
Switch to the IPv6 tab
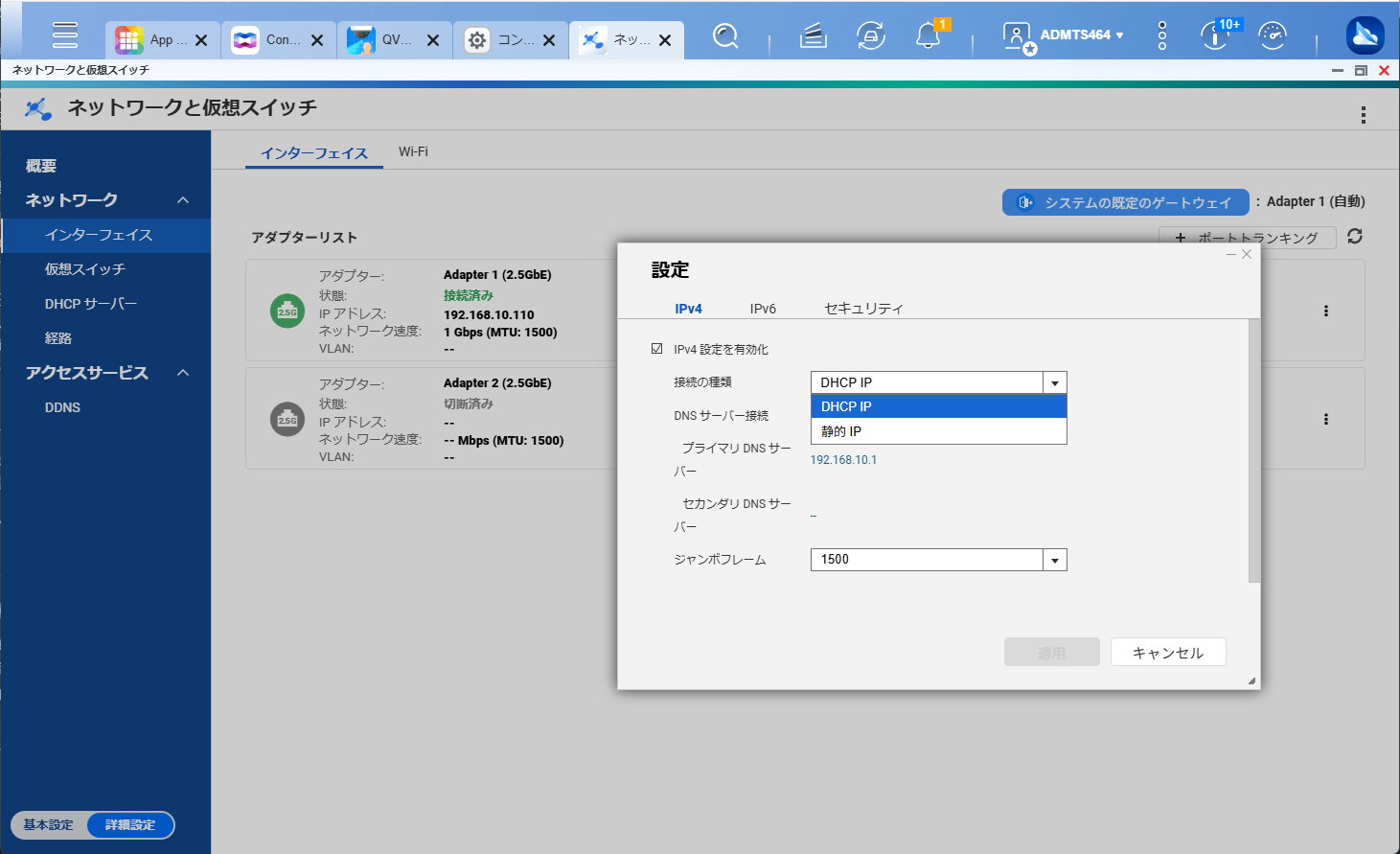point(763,309)
